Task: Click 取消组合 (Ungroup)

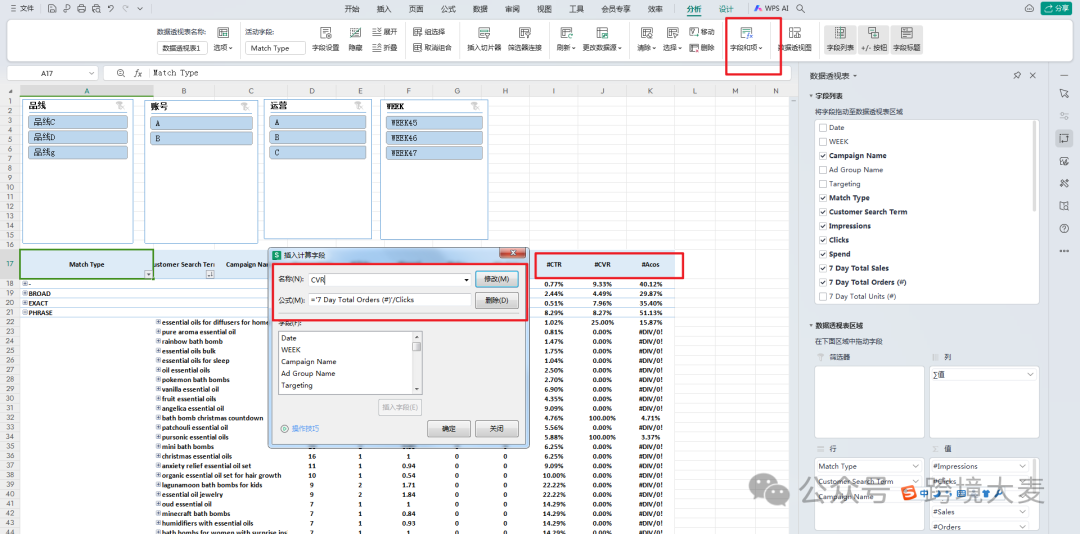Action: 433,48
